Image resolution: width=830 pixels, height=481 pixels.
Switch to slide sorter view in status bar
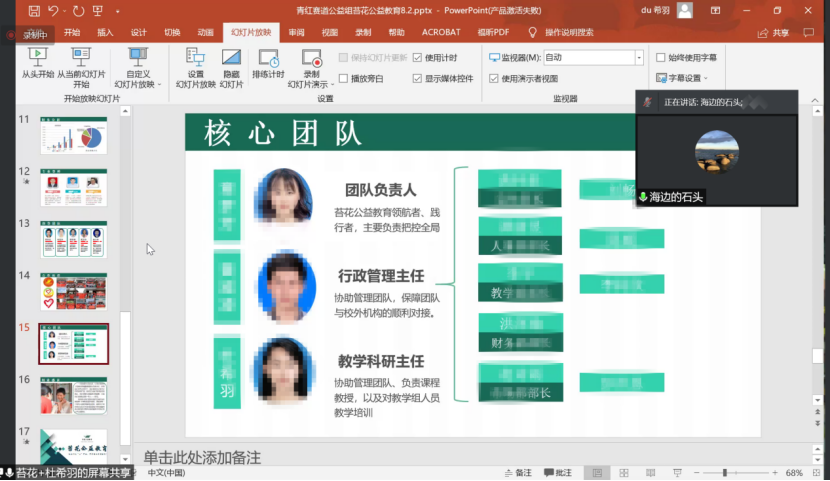point(622,472)
